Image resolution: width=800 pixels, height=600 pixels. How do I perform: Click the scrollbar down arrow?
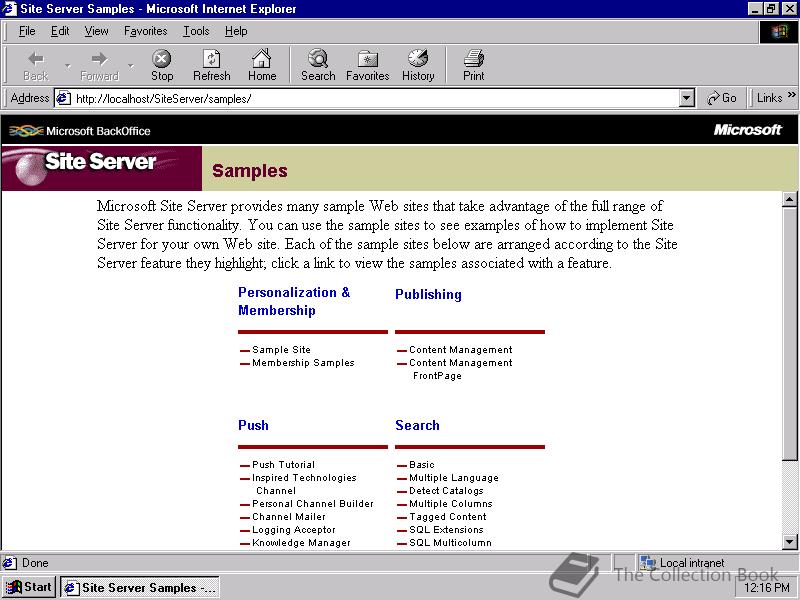[789, 542]
